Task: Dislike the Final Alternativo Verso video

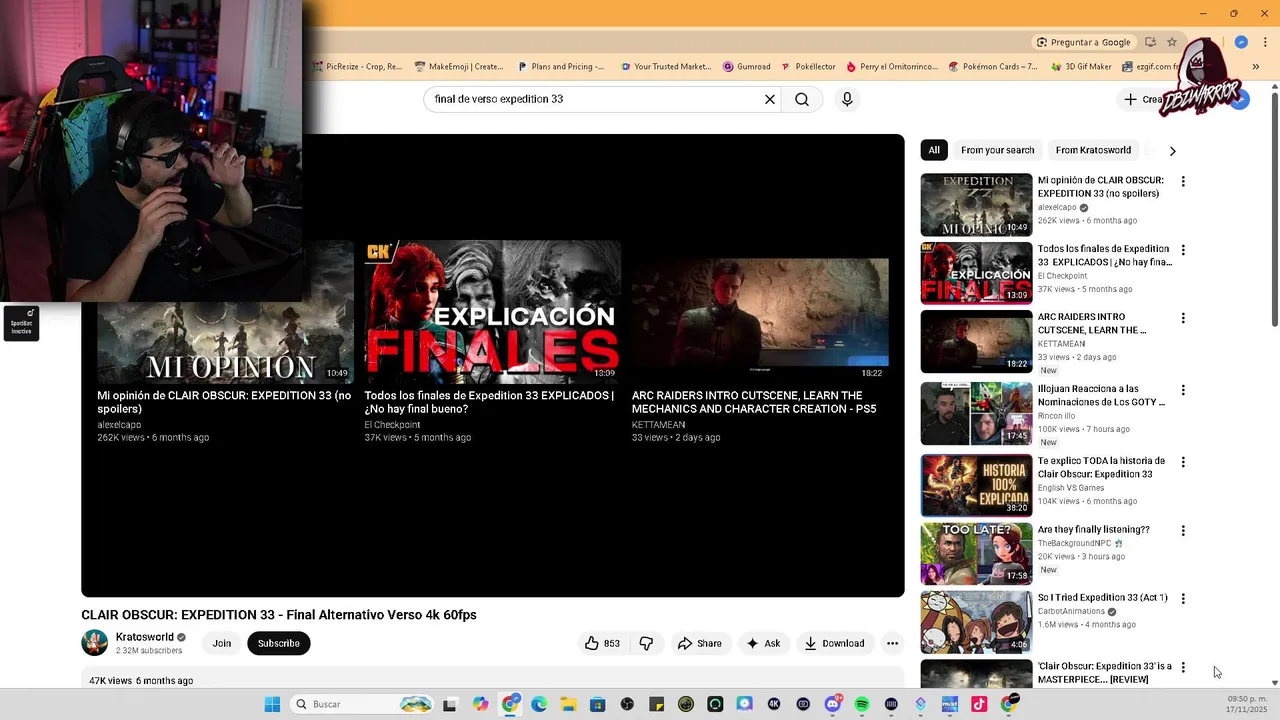Action: tap(646, 643)
